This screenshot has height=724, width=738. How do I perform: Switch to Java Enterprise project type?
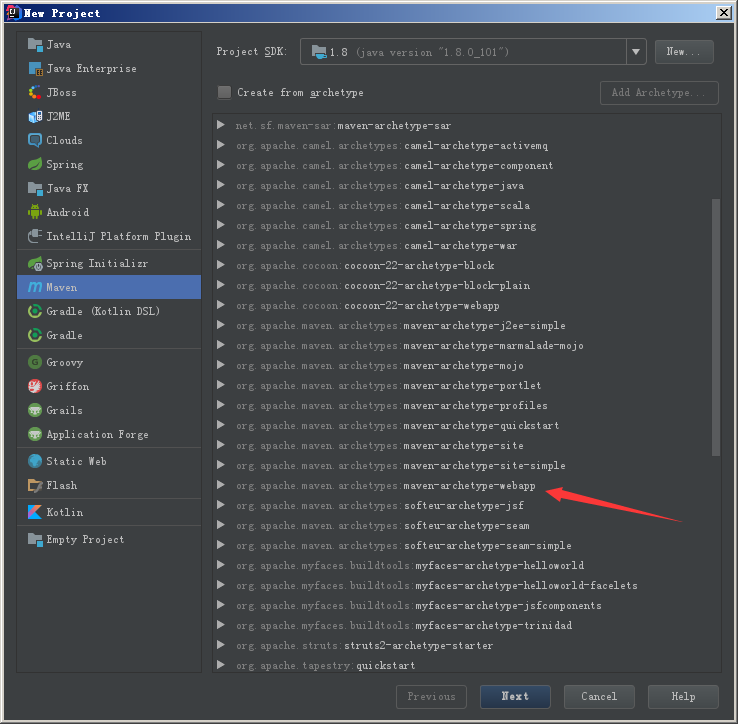tap(109, 69)
